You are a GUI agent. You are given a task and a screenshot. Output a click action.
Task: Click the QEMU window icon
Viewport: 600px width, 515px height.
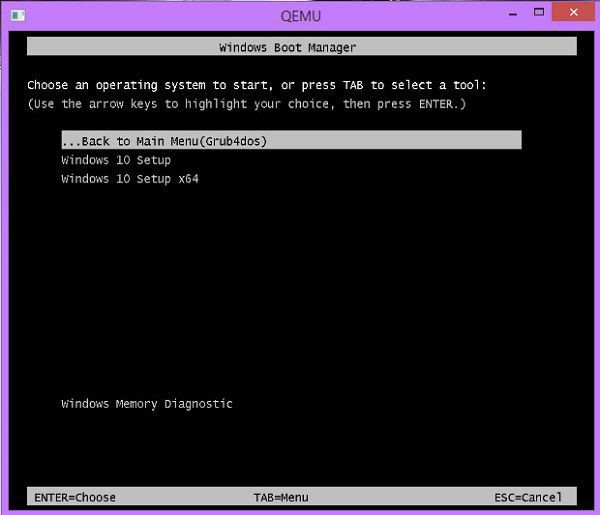pos(18,15)
